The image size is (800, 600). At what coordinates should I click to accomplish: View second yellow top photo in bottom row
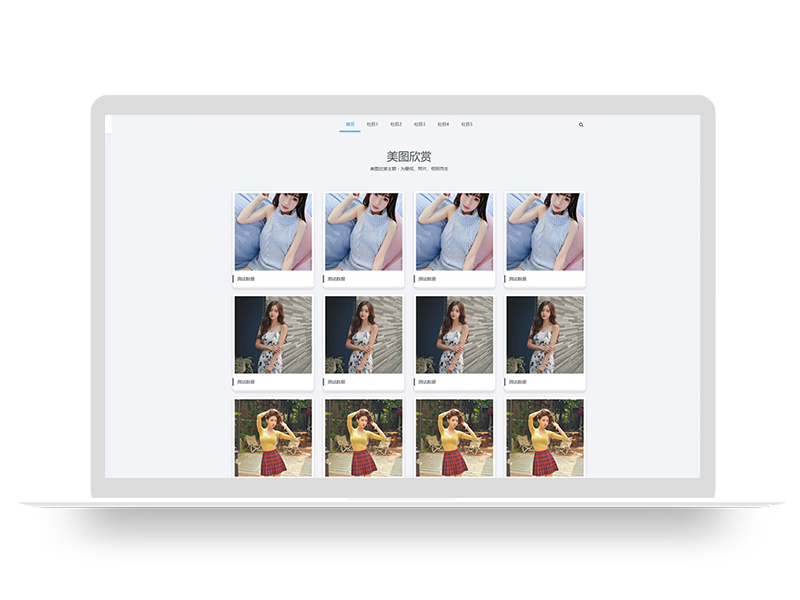(364, 438)
